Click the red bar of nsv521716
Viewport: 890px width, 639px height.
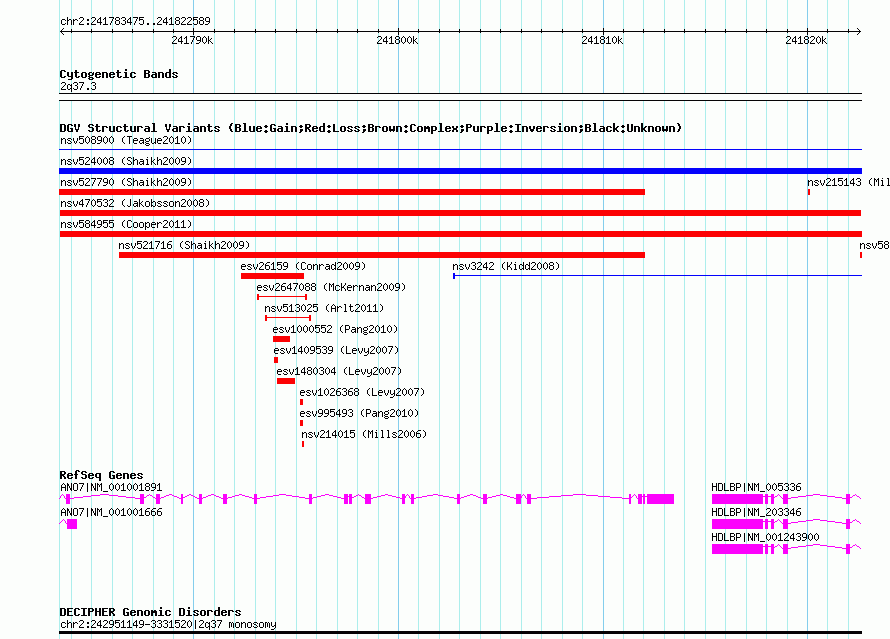click(382, 255)
